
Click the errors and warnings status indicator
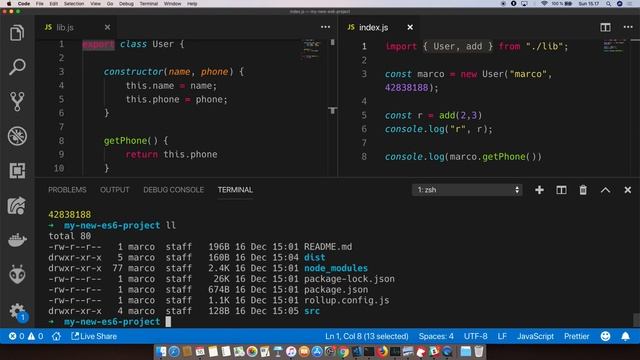26,336
